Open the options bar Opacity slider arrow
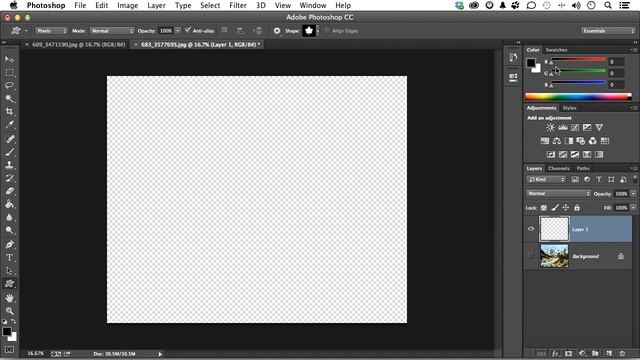 coord(178,31)
